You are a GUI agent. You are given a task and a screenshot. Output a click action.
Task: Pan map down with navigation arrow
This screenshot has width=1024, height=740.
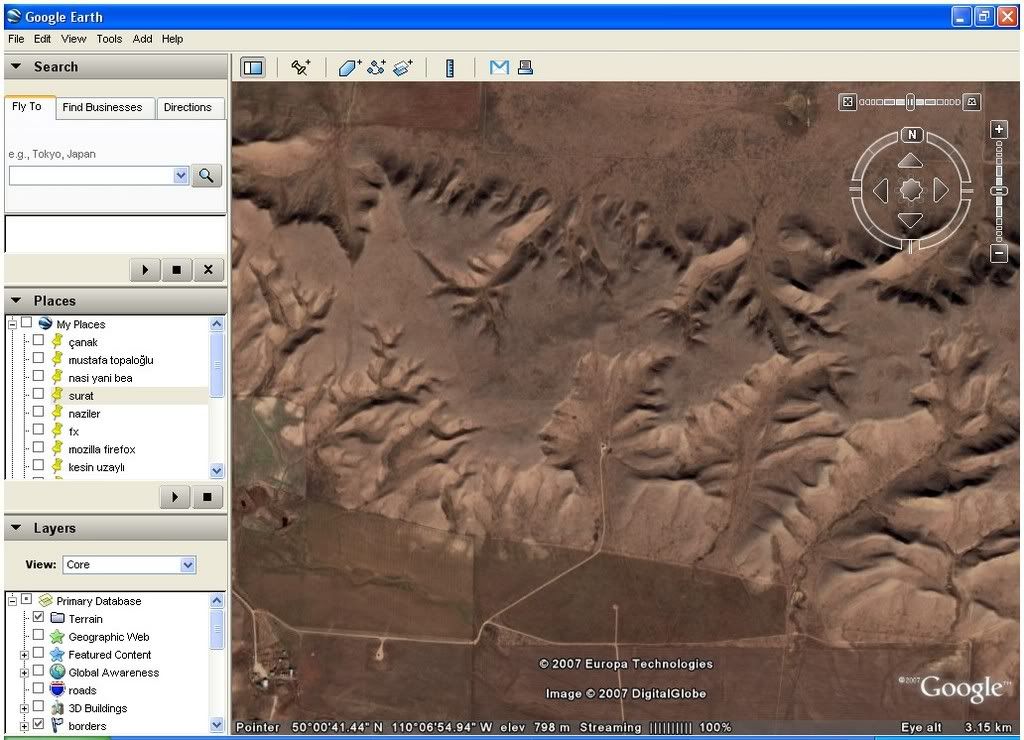pos(910,220)
